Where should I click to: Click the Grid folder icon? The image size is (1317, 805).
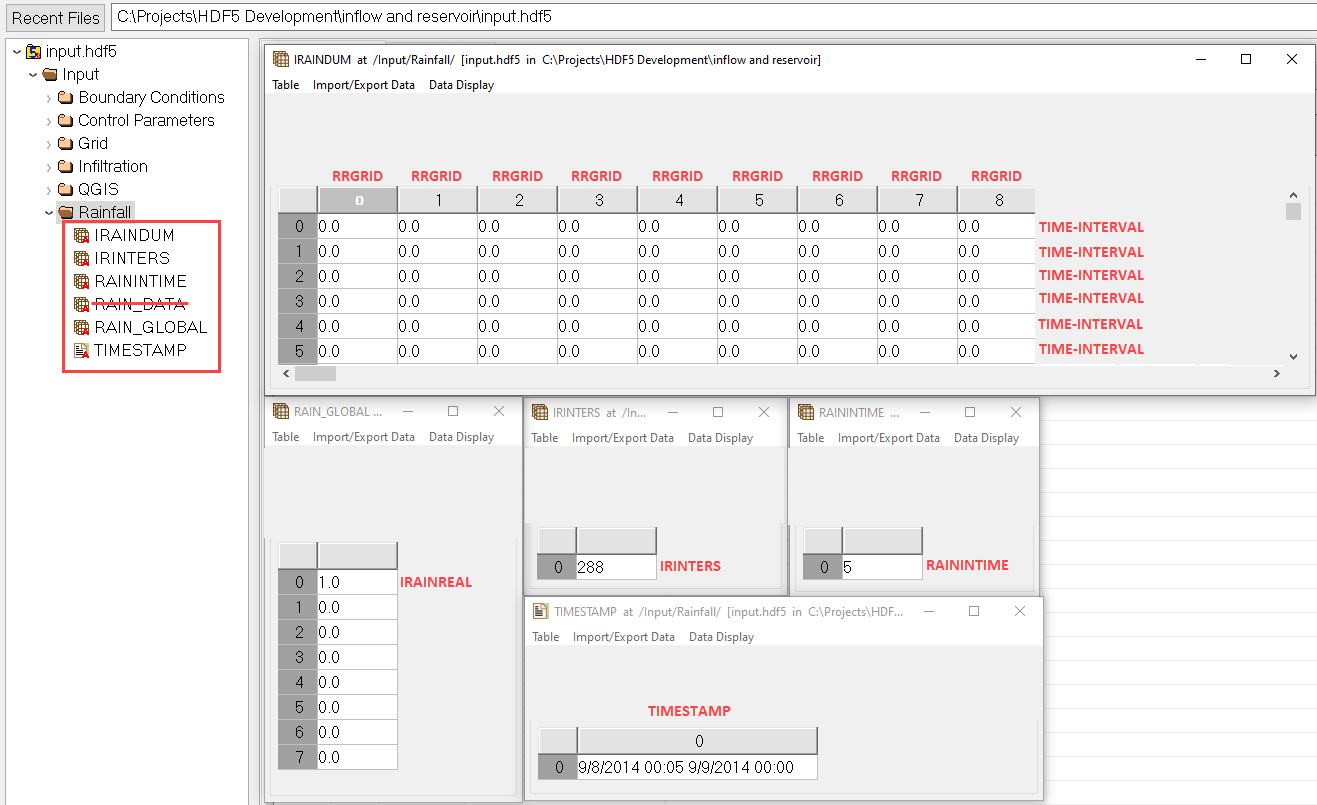65,144
